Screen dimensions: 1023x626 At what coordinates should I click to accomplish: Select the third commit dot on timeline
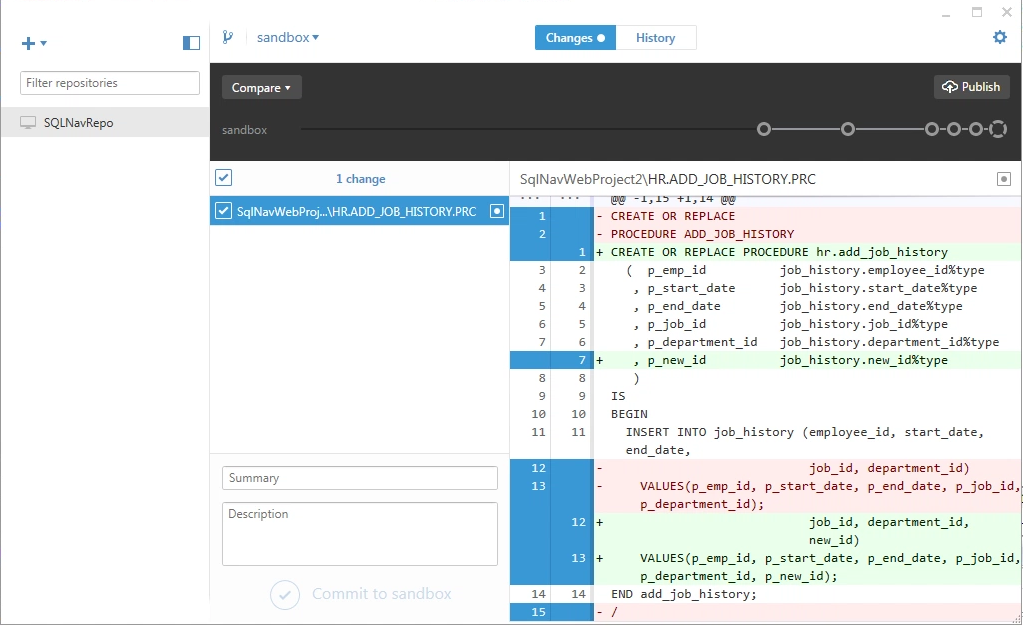(932, 129)
